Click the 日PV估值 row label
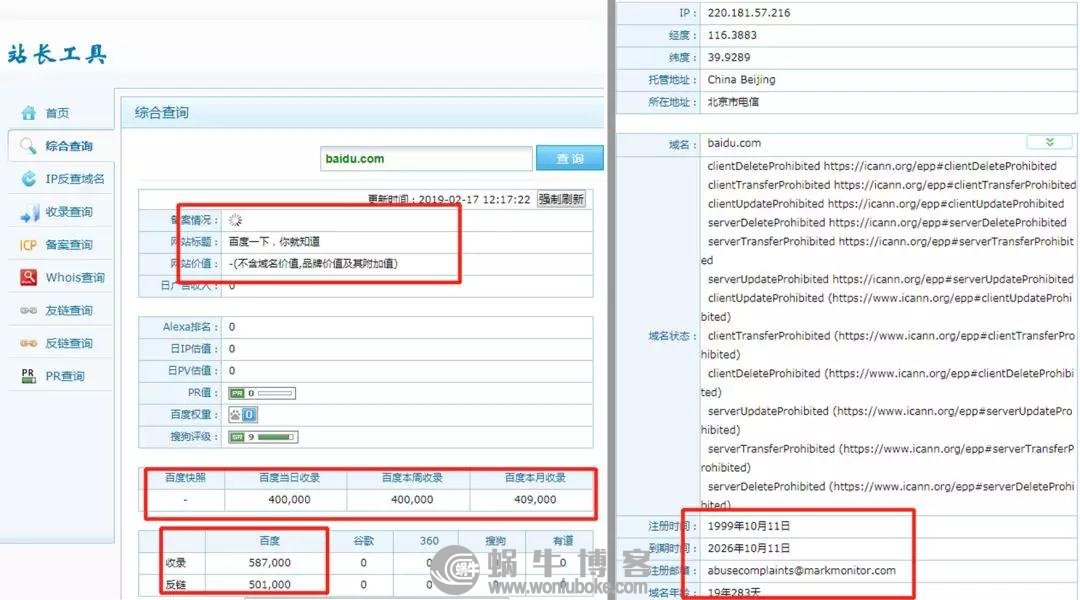The image size is (1080, 600). (193, 371)
